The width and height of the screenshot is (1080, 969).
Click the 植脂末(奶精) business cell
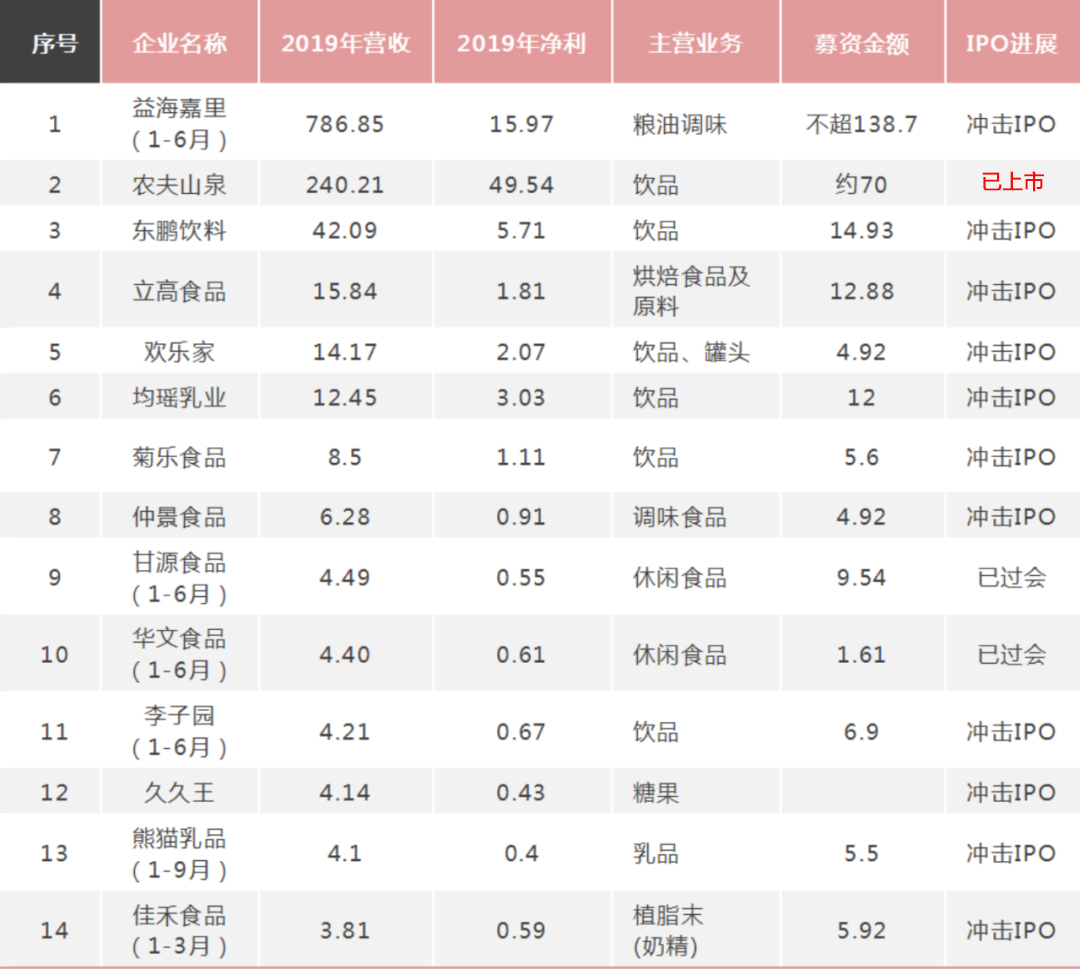tap(668, 930)
